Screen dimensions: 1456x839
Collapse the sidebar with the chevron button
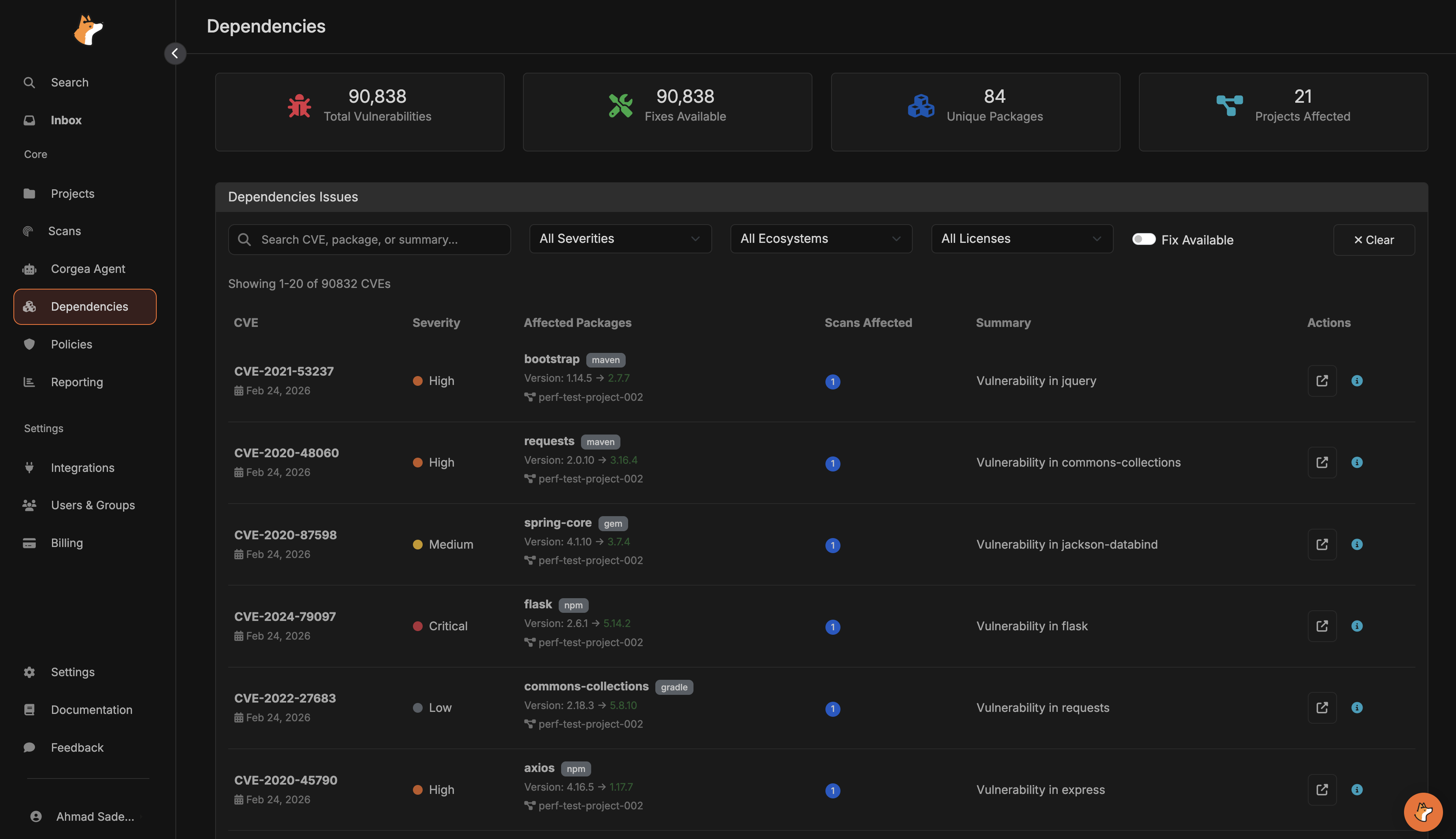175,53
